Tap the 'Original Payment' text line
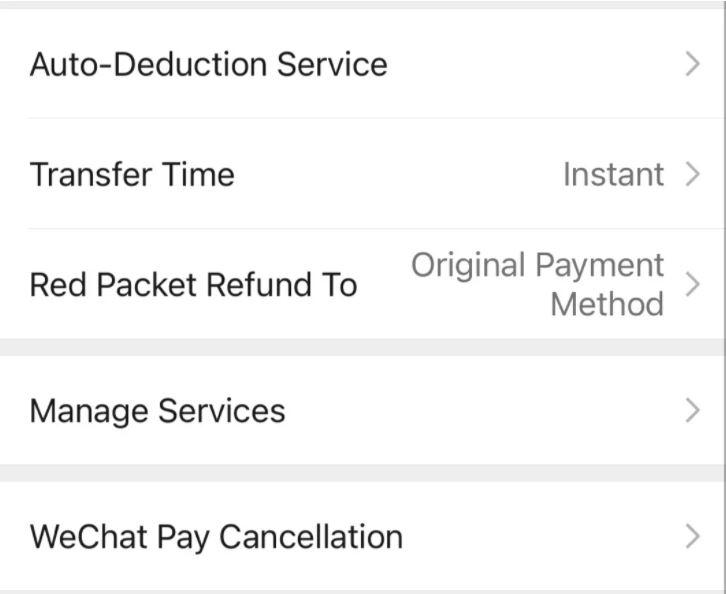The image size is (726, 594). pyautogui.click(x=538, y=266)
